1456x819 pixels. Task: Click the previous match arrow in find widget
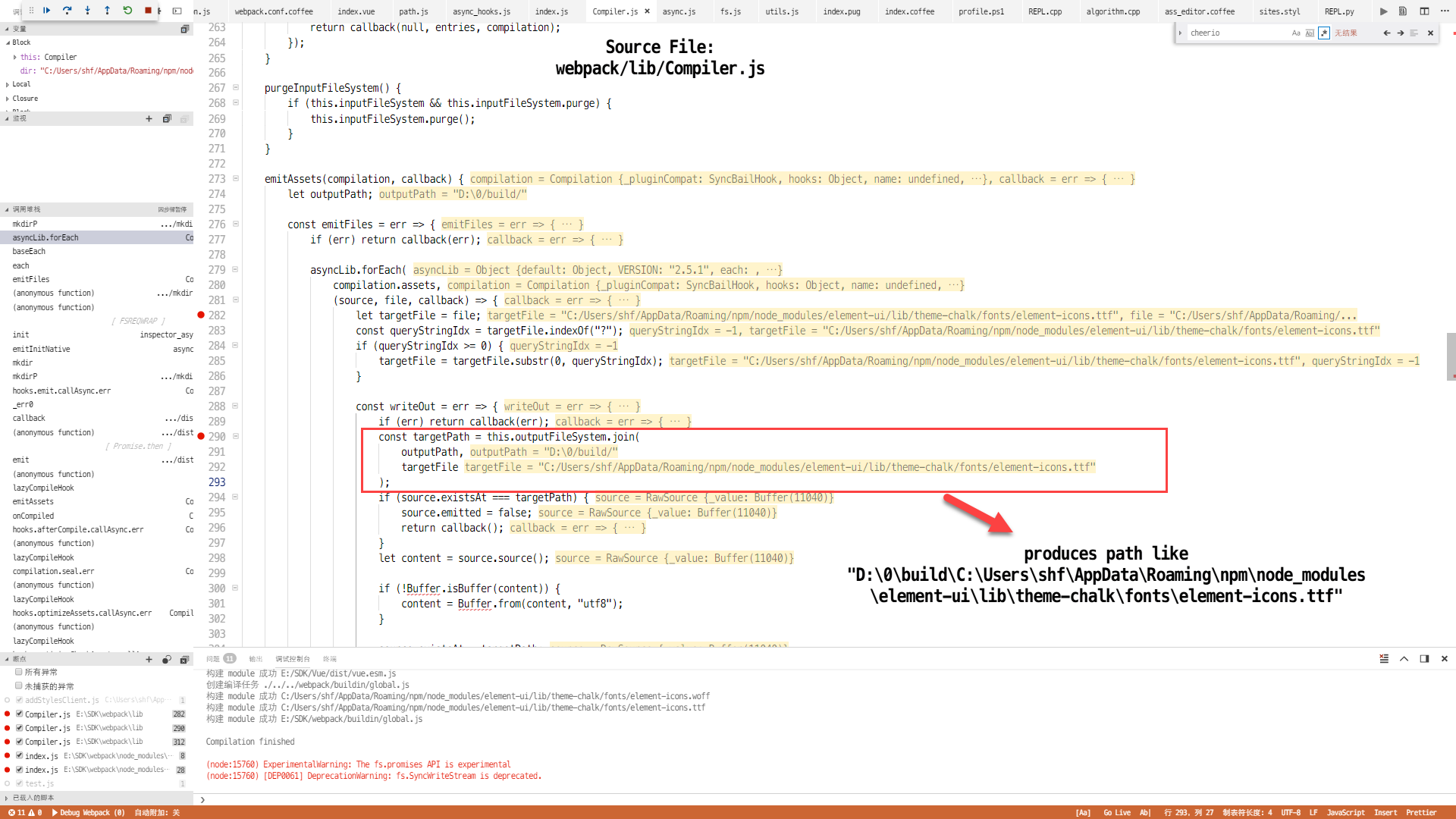[1386, 33]
